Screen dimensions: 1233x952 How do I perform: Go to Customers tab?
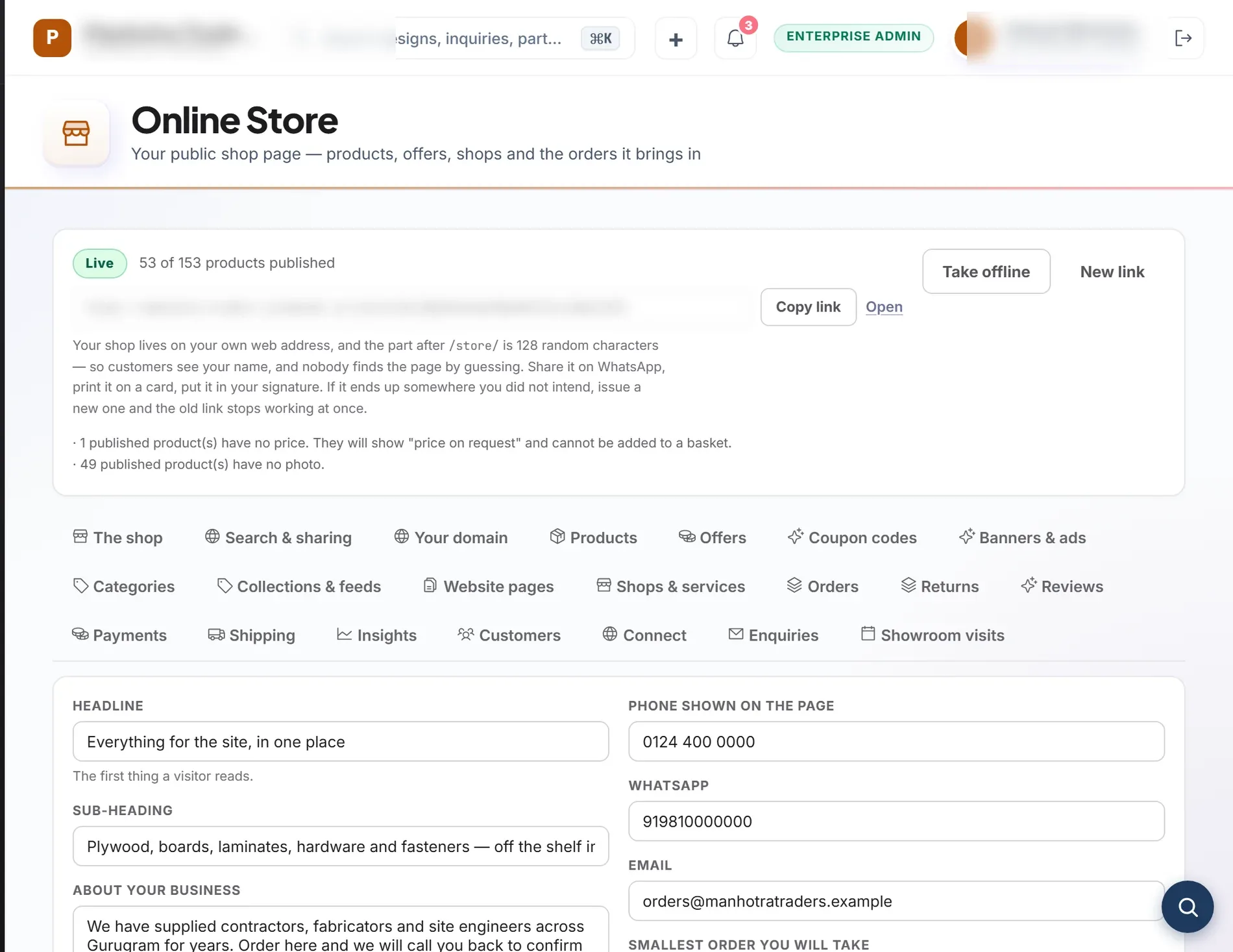coord(509,635)
